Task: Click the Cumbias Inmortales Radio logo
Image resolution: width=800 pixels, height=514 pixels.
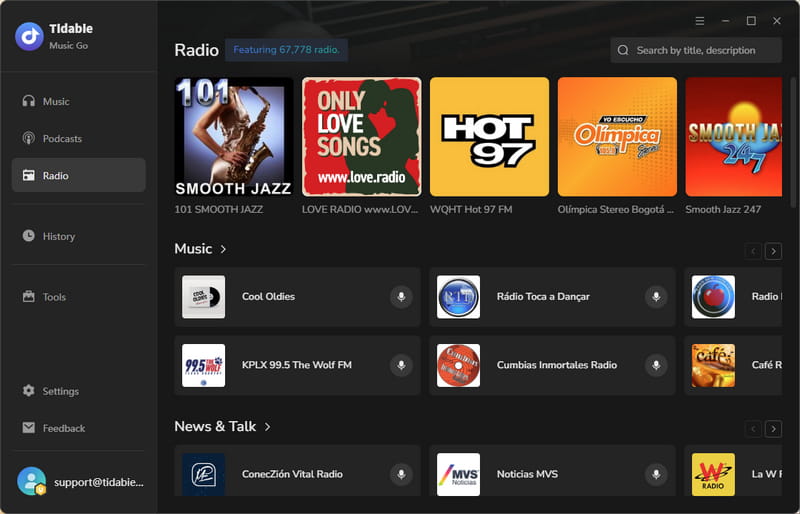Action: 458,365
